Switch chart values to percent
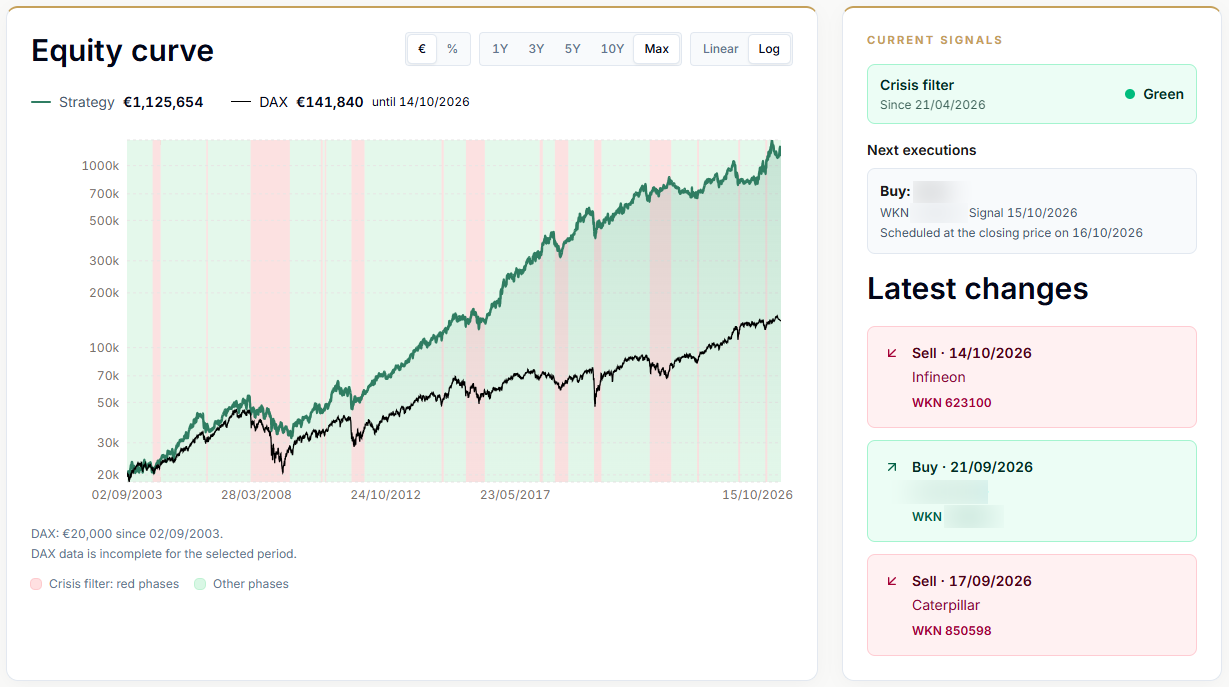The height and width of the screenshot is (687, 1229). point(452,49)
